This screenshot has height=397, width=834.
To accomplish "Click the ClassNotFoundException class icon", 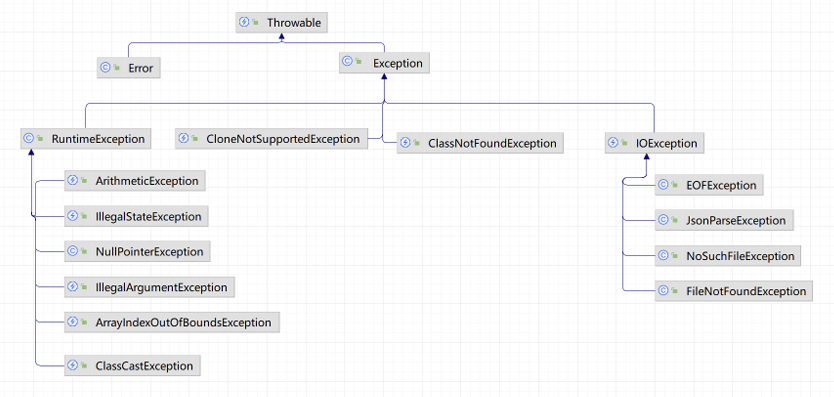I will coord(405,143).
